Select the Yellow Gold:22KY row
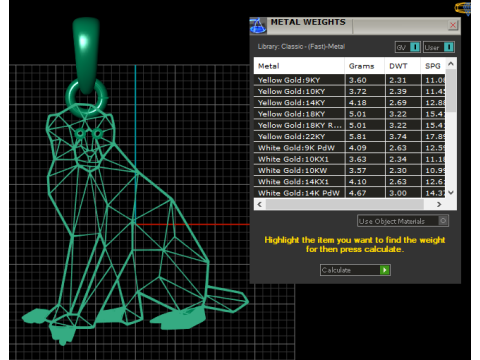The width and height of the screenshot is (480, 360). point(350,137)
